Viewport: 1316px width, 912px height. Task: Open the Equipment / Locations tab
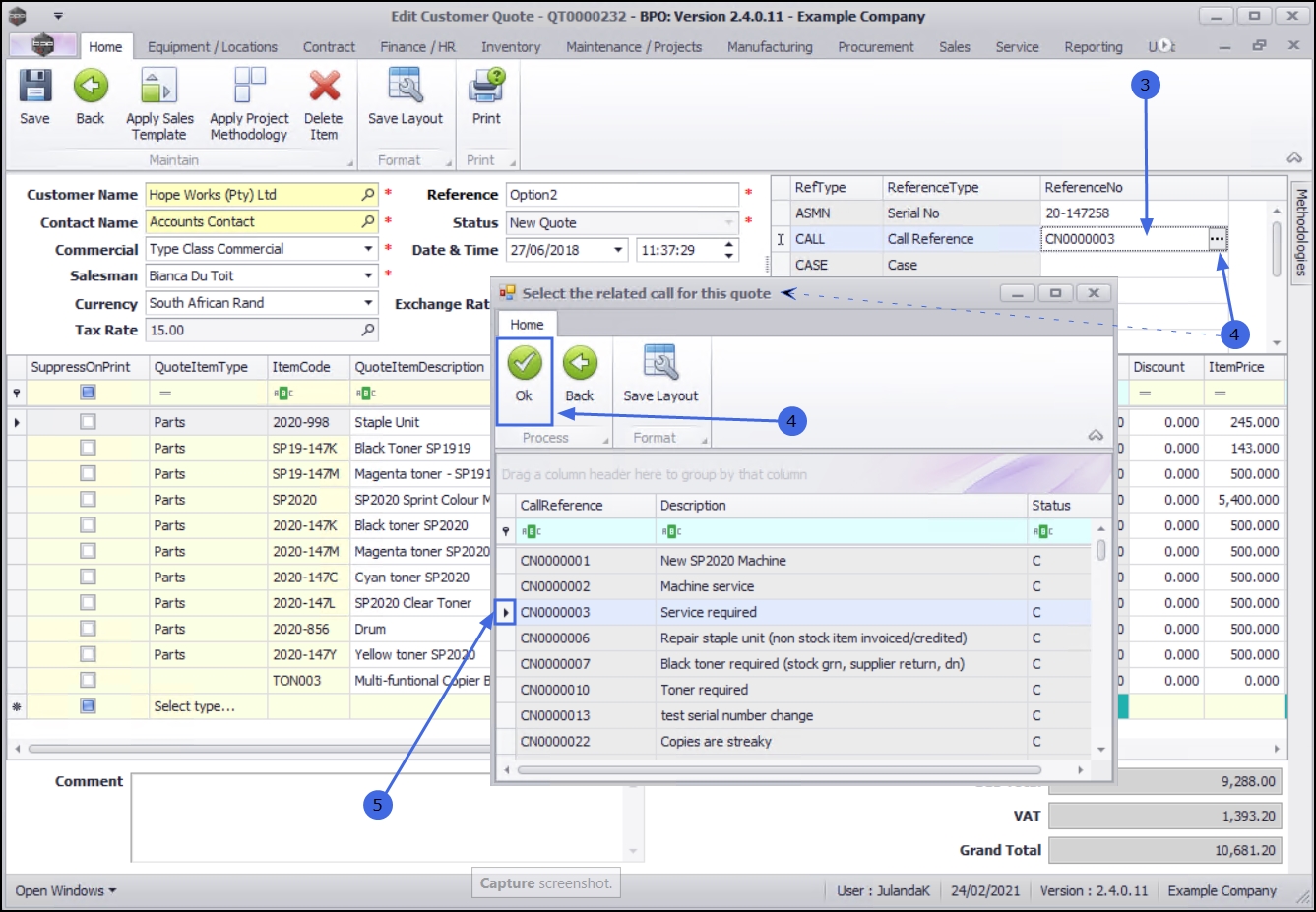click(213, 47)
